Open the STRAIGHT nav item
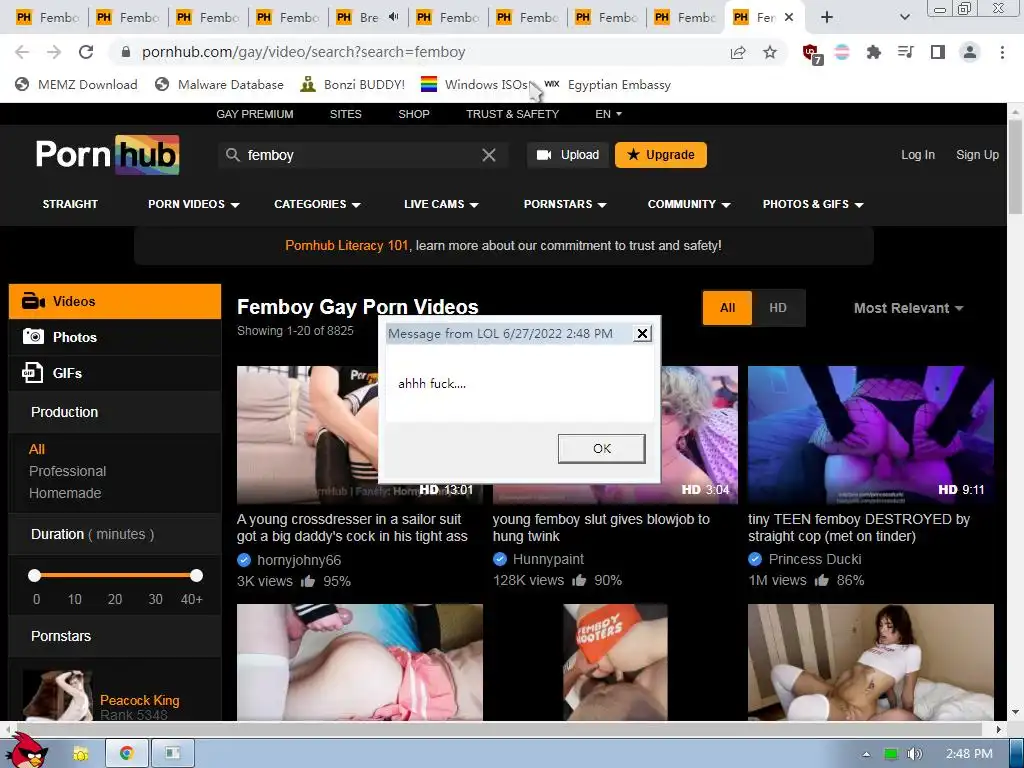 click(70, 204)
